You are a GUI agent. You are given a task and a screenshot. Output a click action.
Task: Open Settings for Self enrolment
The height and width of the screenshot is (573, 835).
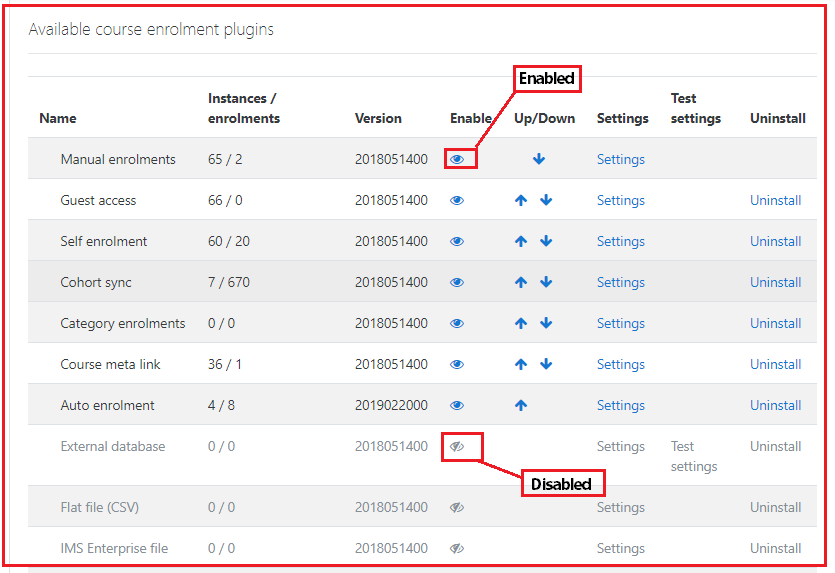620,241
